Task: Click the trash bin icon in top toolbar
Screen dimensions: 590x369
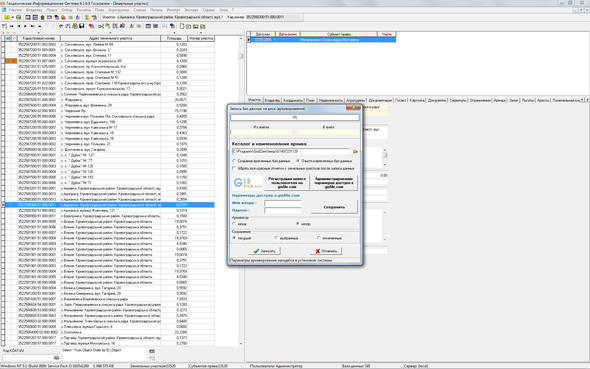Action: pyautogui.click(x=42, y=17)
